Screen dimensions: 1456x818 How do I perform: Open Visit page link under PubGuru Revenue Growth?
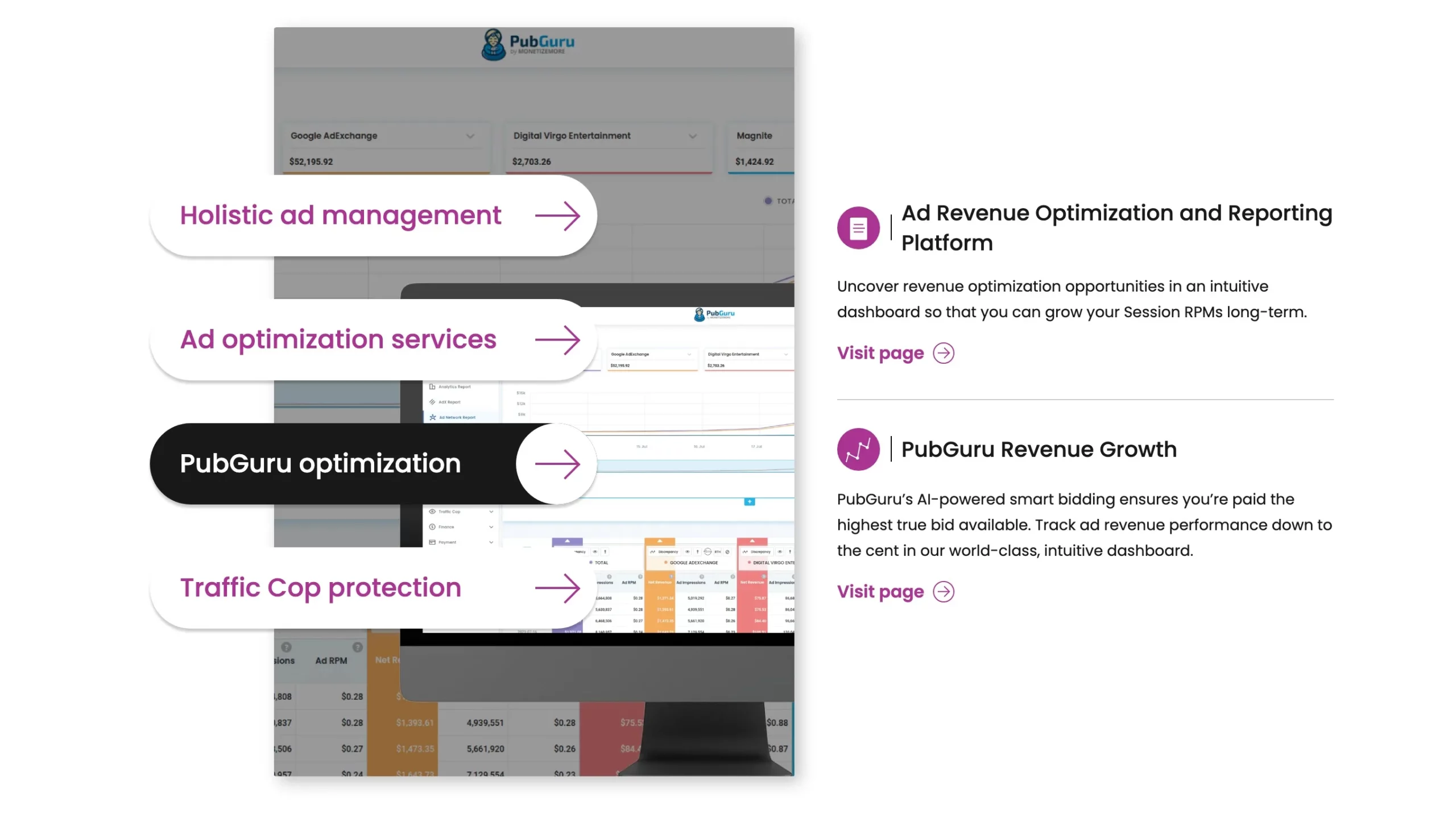coord(880,591)
